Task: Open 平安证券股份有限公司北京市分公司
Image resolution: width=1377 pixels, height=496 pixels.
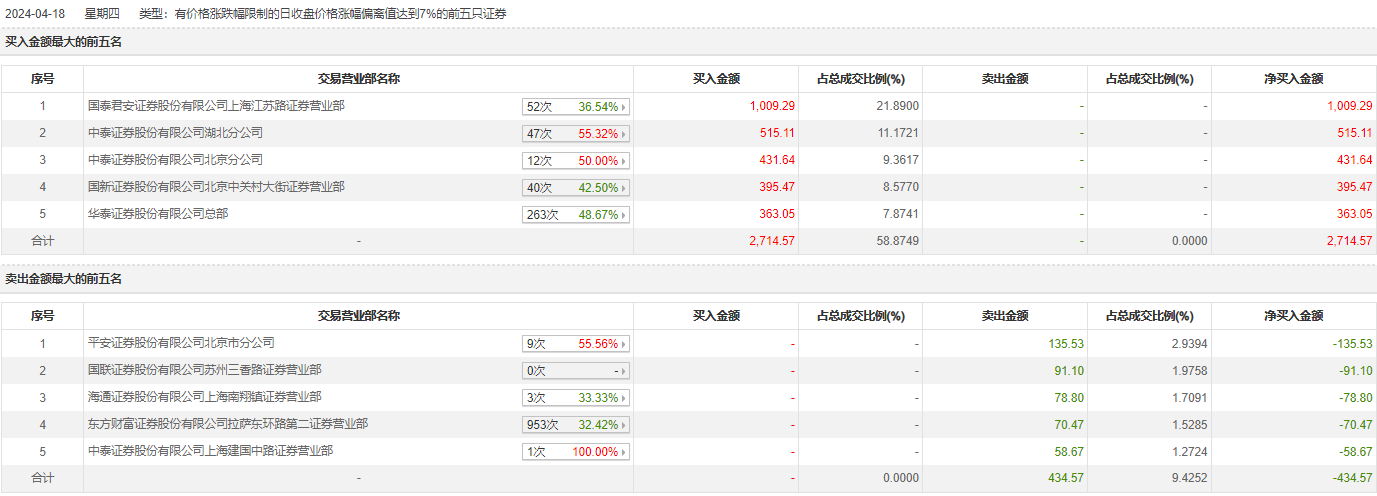Action: (182, 343)
